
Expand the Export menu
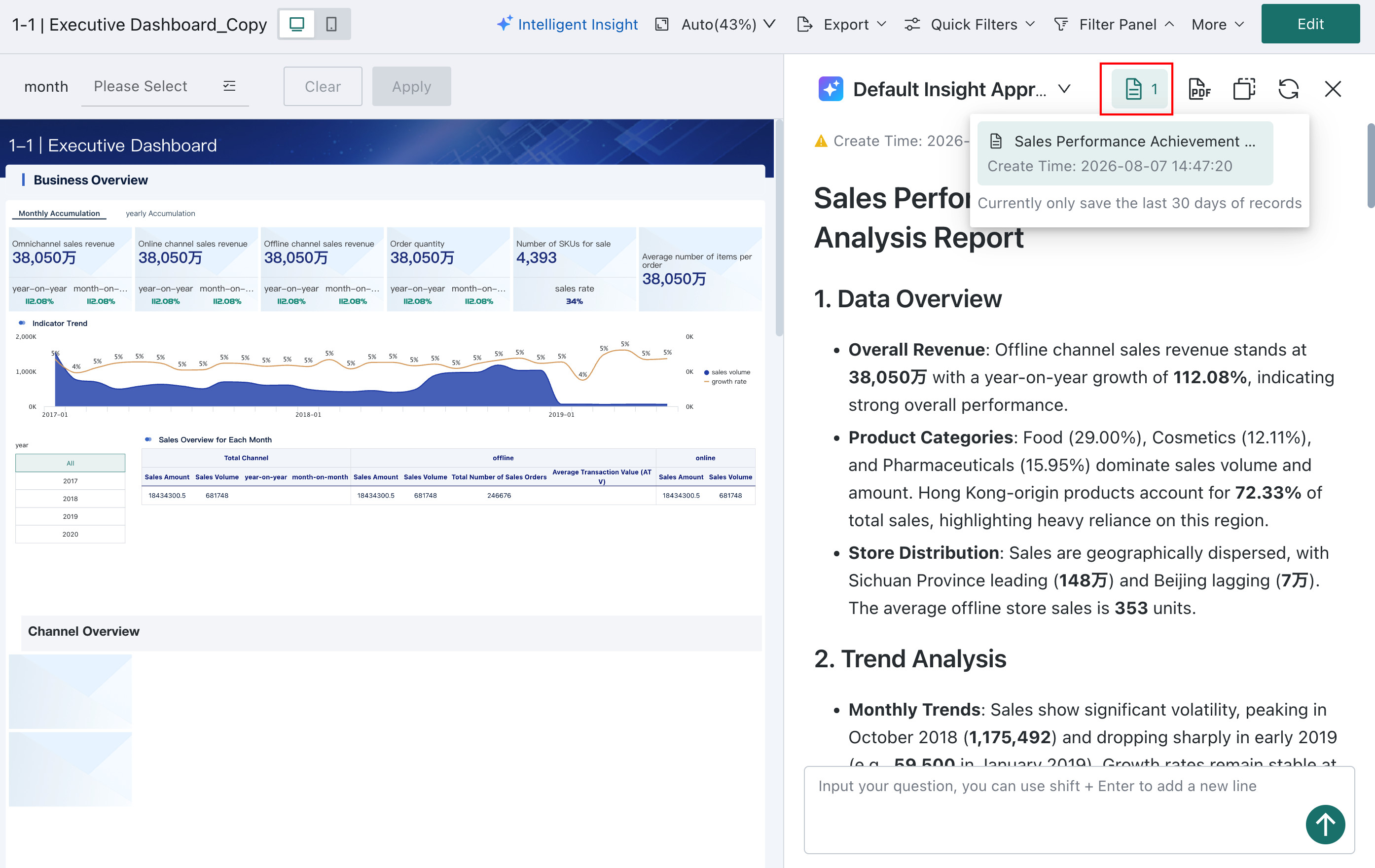coord(842,24)
